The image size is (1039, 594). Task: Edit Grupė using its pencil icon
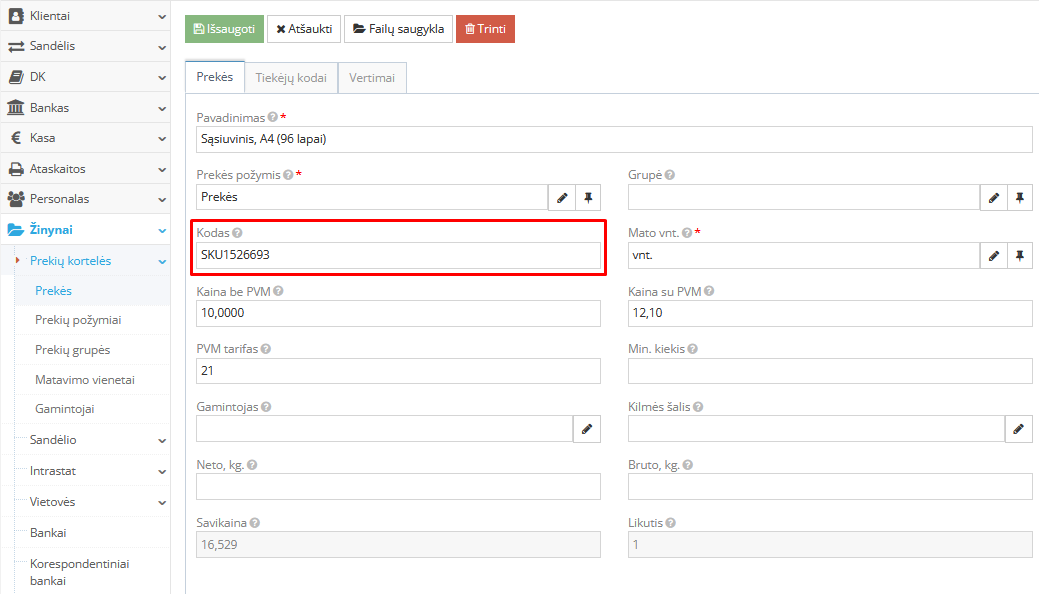(993, 198)
